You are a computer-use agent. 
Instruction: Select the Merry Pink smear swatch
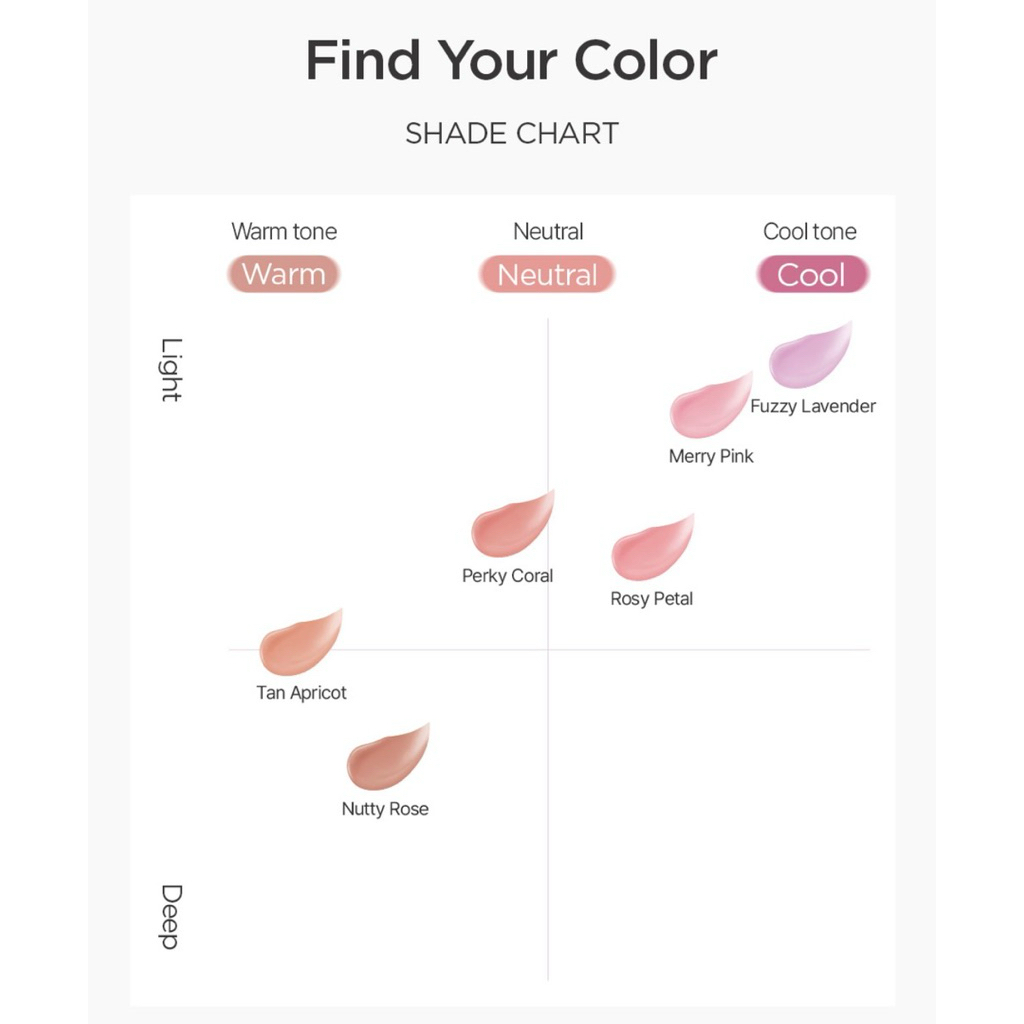tap(709, 407)
